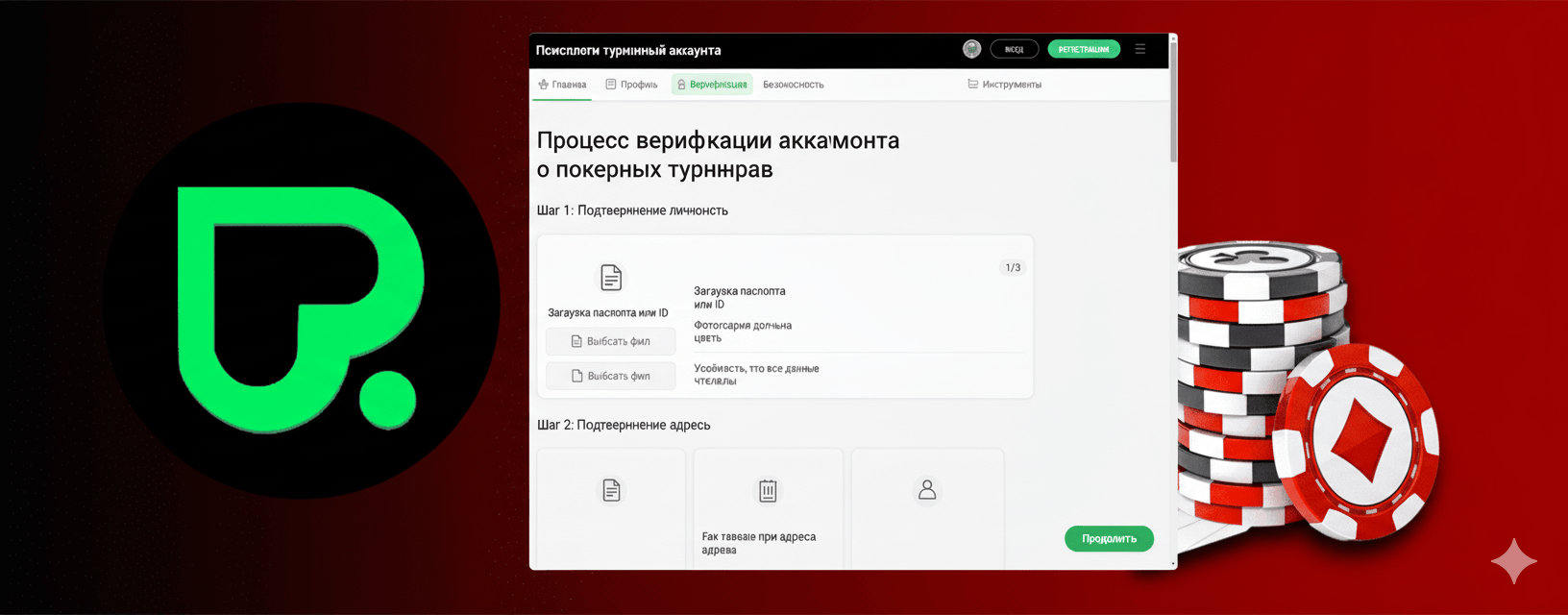Click heading Шаг 2: Подтвеернение адресь
This screenshot has width=1568, height=615.
pos(624,425)
